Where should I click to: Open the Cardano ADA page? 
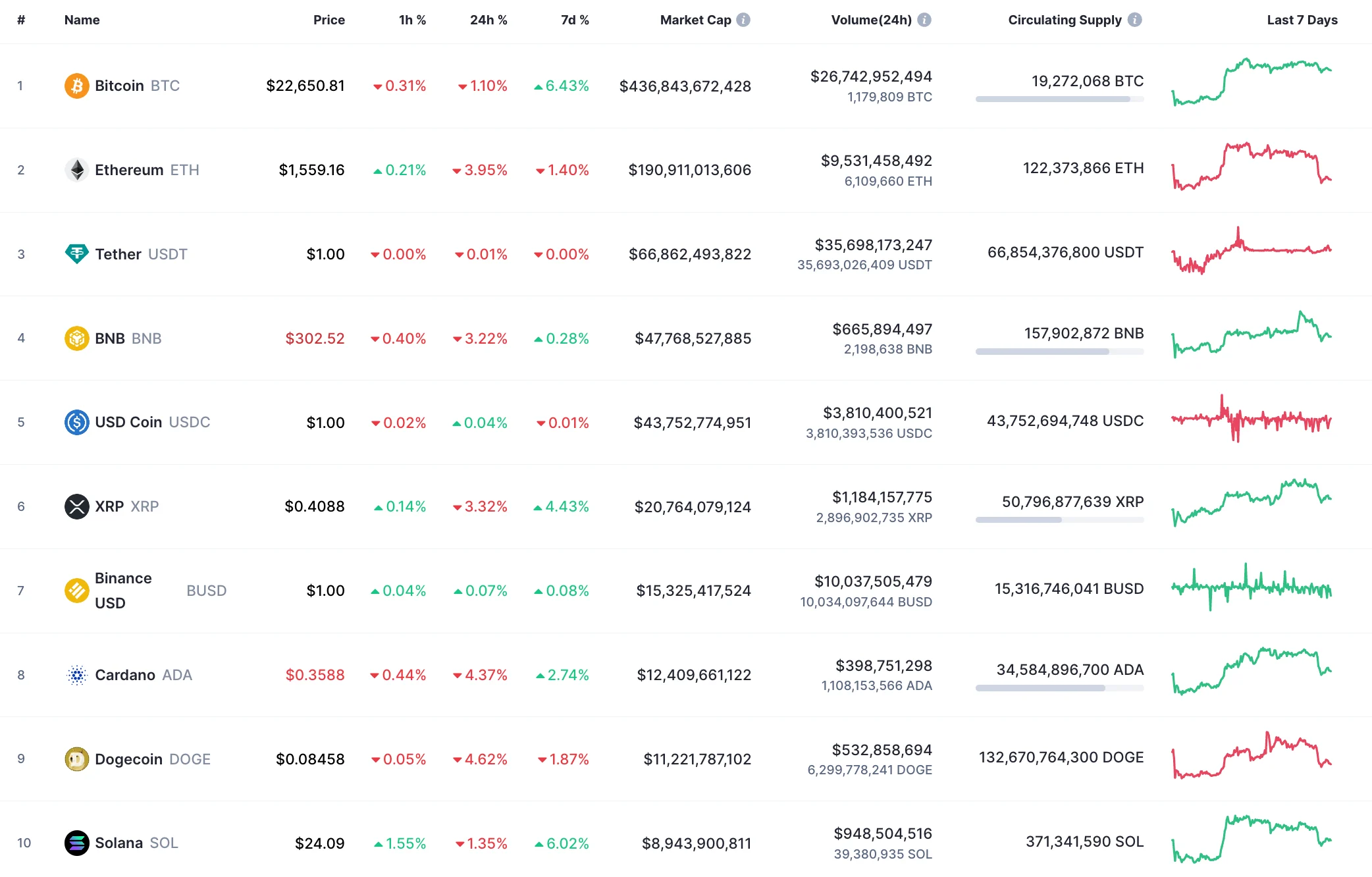coord(126,674)
